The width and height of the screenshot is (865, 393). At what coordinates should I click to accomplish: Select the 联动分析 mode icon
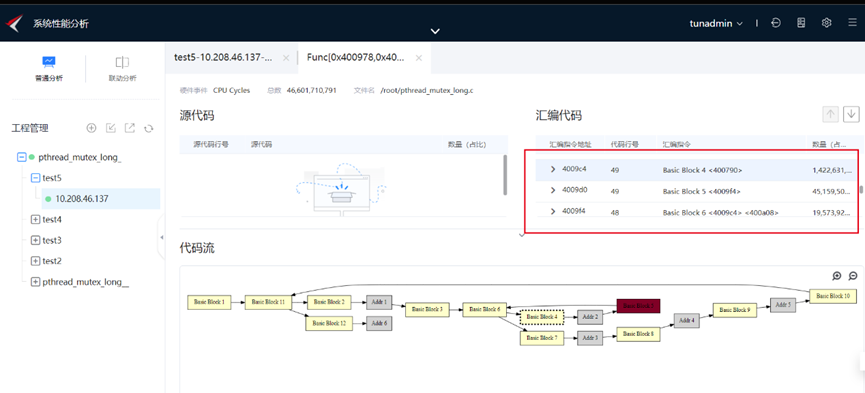(122, 62)
